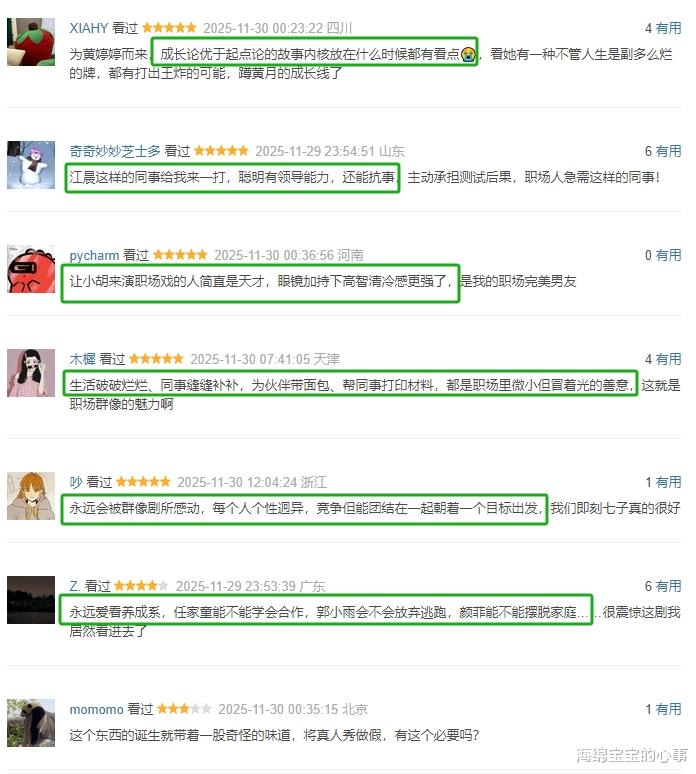Mark momomo's review as 有用
696x774 pixels.
click(668, 709)
